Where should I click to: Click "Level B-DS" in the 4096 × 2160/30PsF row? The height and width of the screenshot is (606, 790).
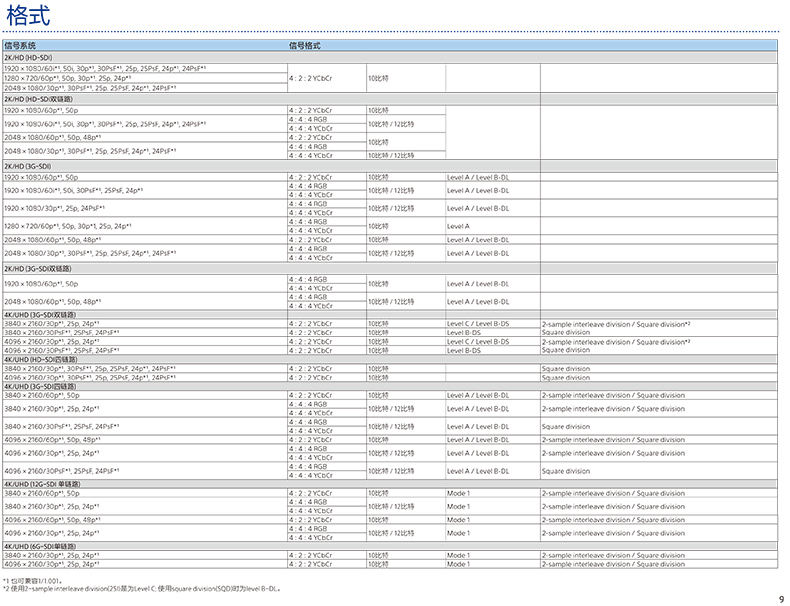(x=464, y=351)
